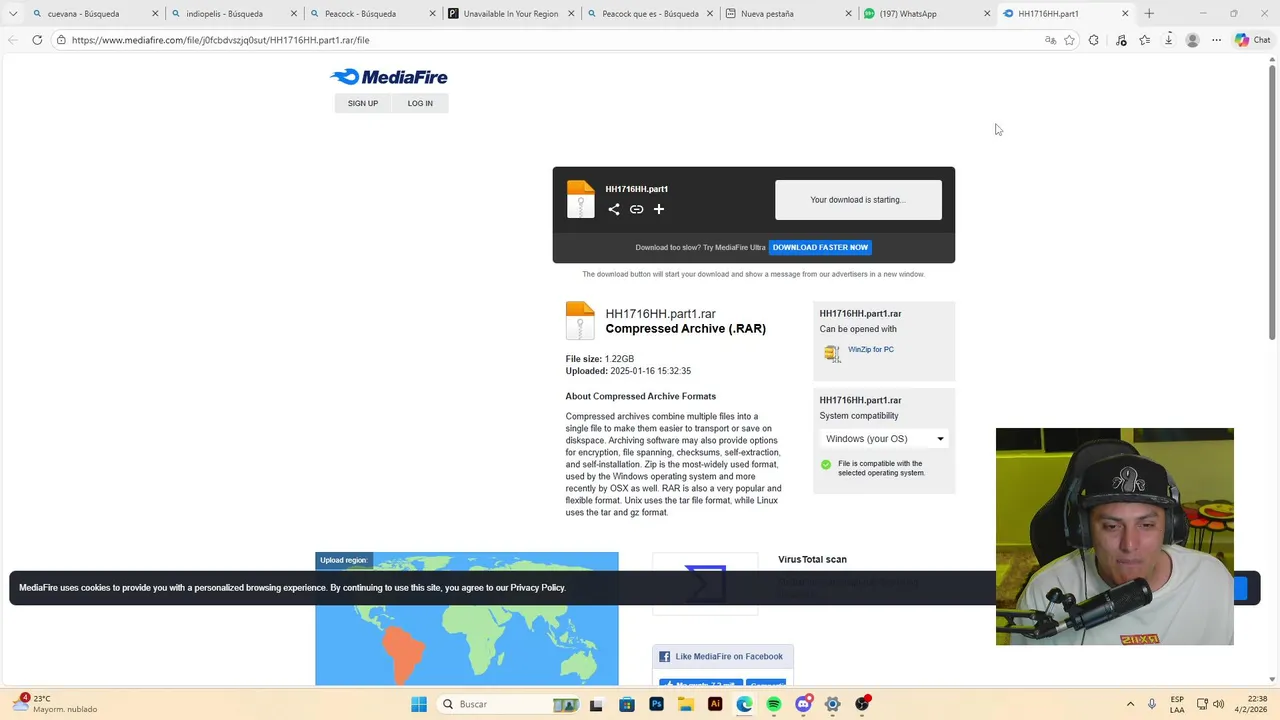Click the address bar URL field
Screen dimensions: 1280x720
coord(550,40)
